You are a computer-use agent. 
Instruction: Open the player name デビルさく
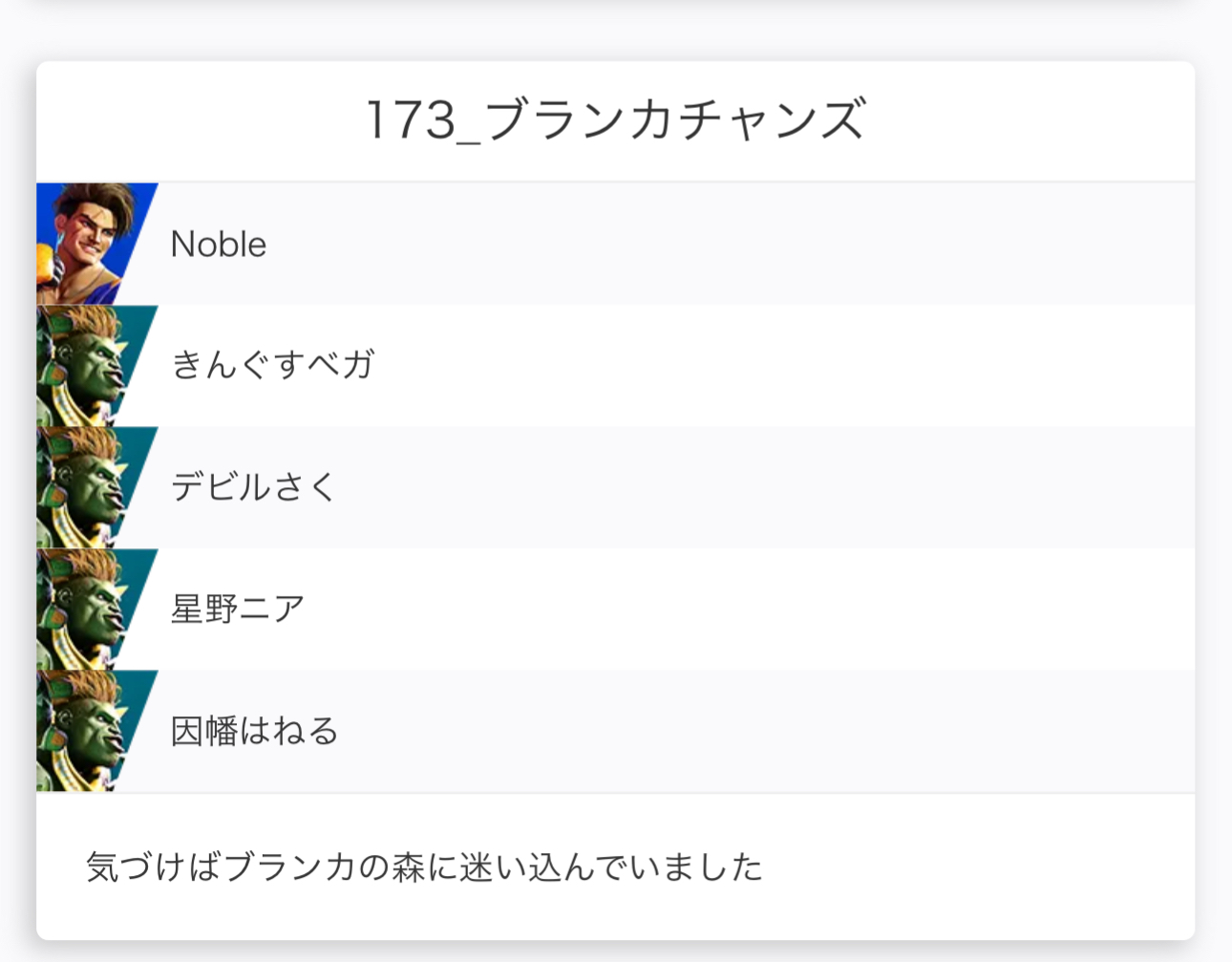[x=253, y=487]
